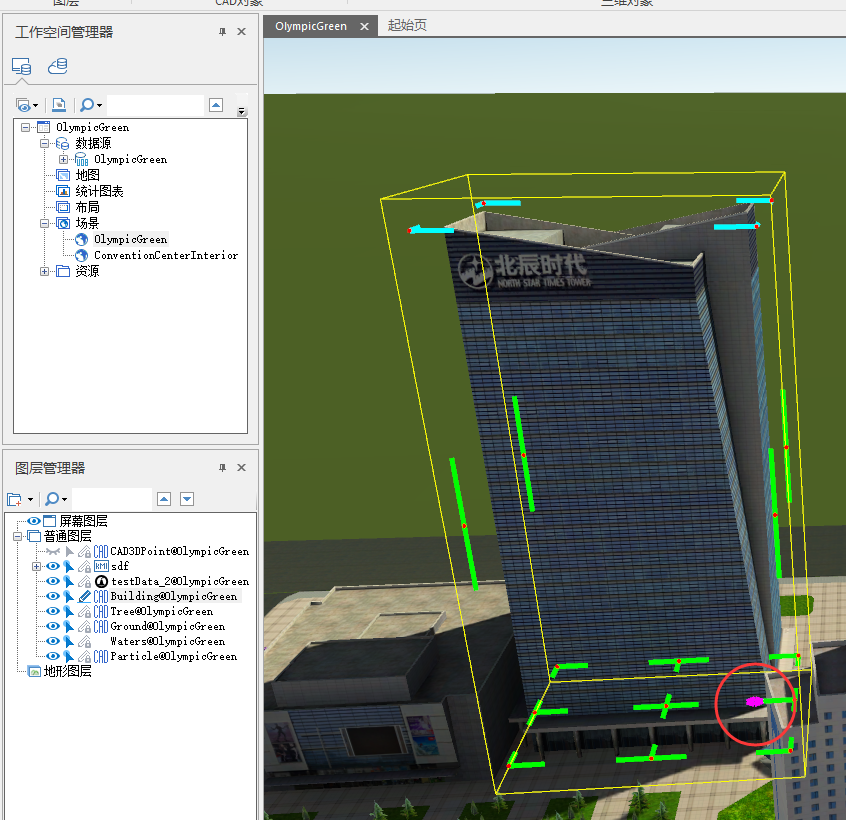Collapse the OlympicGreen workspace root node
The image size is (846, 820).
click(x=25, y=128)
